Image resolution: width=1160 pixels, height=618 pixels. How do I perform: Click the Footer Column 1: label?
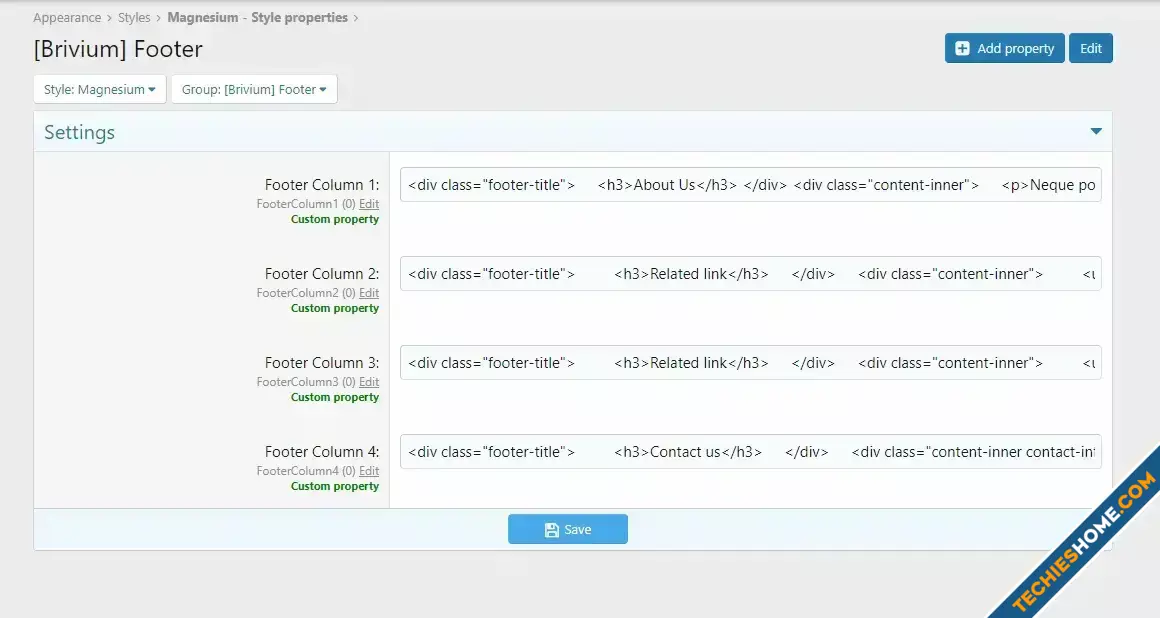point(322,184)
